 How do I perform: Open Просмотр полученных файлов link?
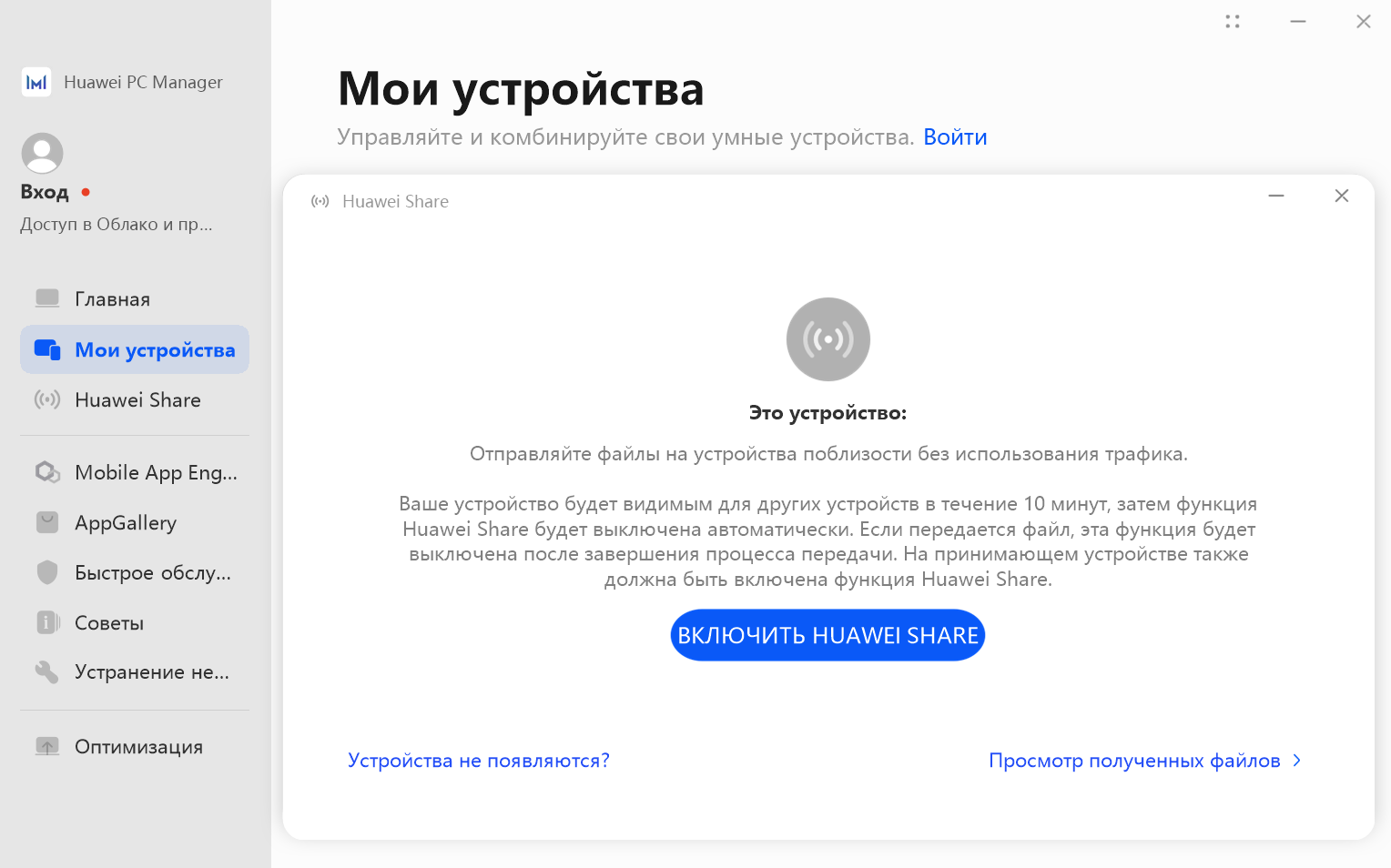(1134, 760)
